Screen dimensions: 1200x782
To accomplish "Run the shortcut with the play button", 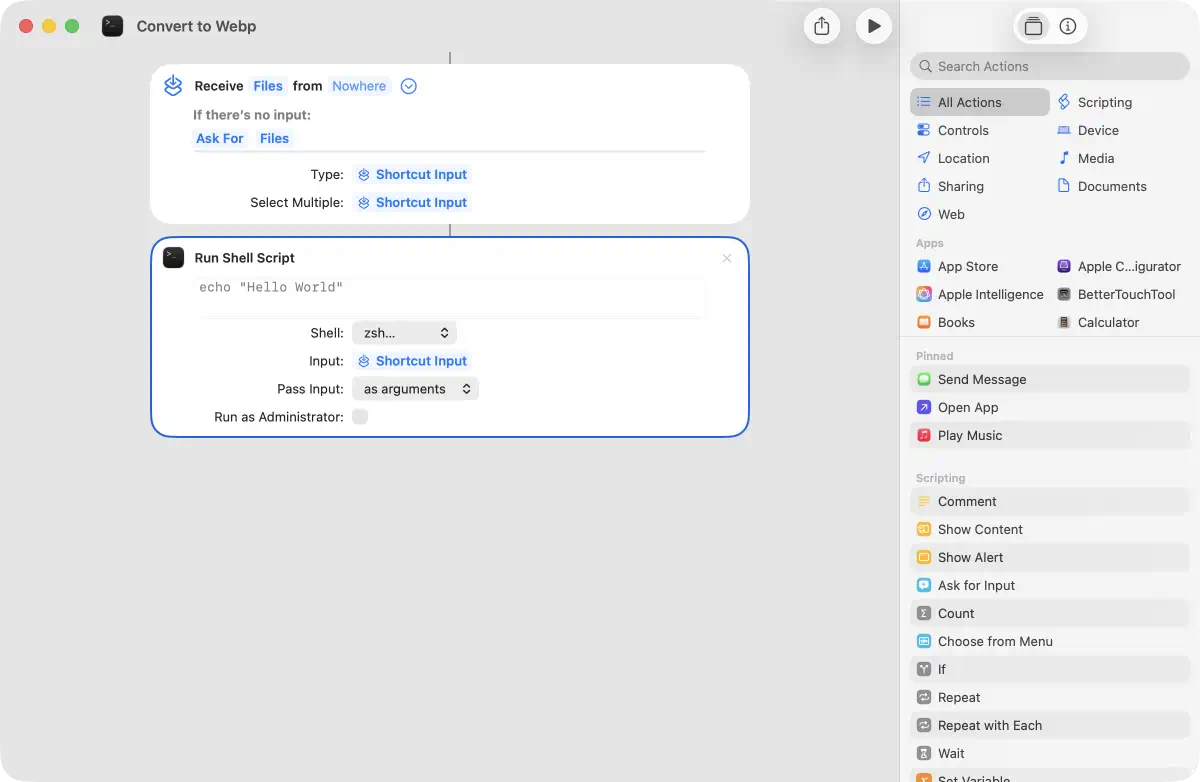I will point(873,27).
